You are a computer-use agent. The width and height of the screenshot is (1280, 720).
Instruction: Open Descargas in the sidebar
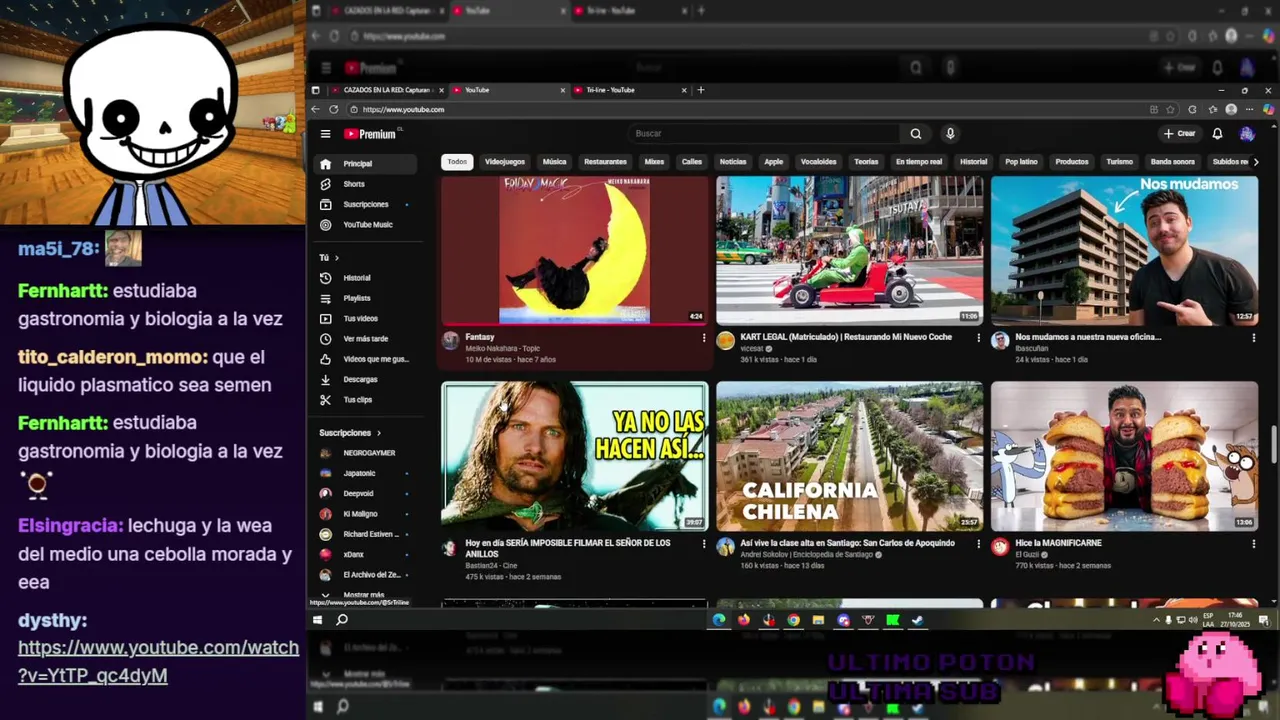point(368,379)
